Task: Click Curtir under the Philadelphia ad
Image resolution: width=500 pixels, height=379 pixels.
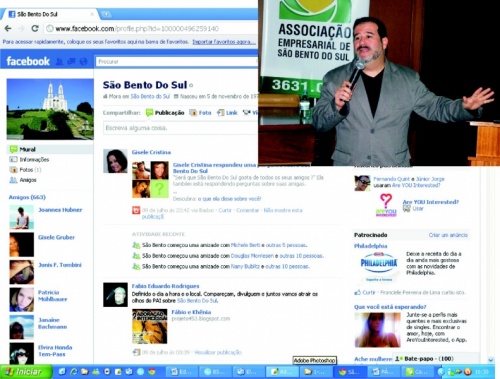Action: (369, 292)
